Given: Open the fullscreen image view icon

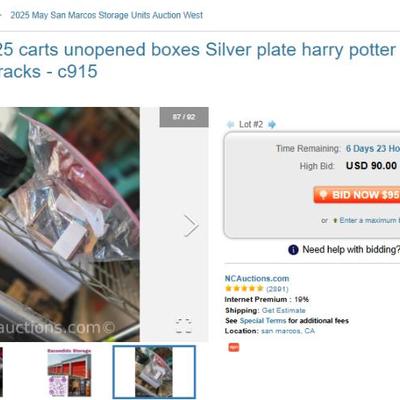Looking at the screenshot, I should [184, 326].
